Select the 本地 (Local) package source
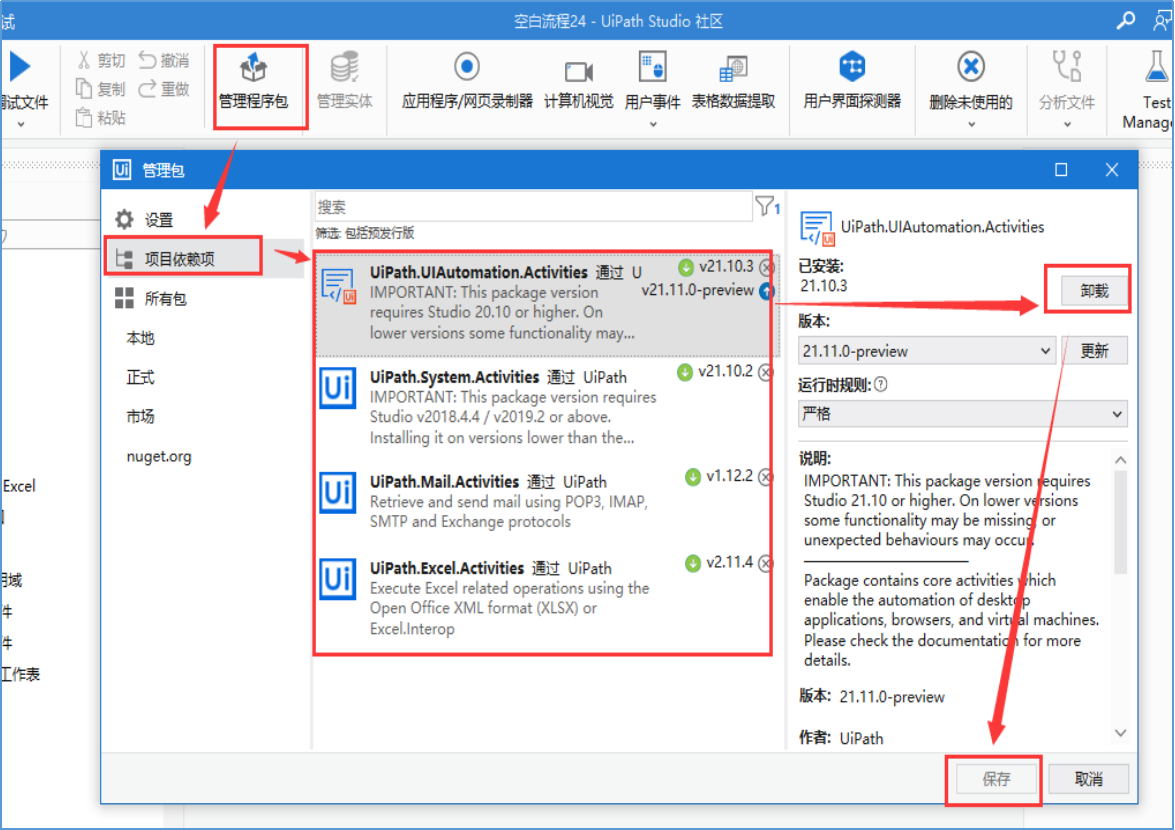1175x830 pixels. [141, 338]
